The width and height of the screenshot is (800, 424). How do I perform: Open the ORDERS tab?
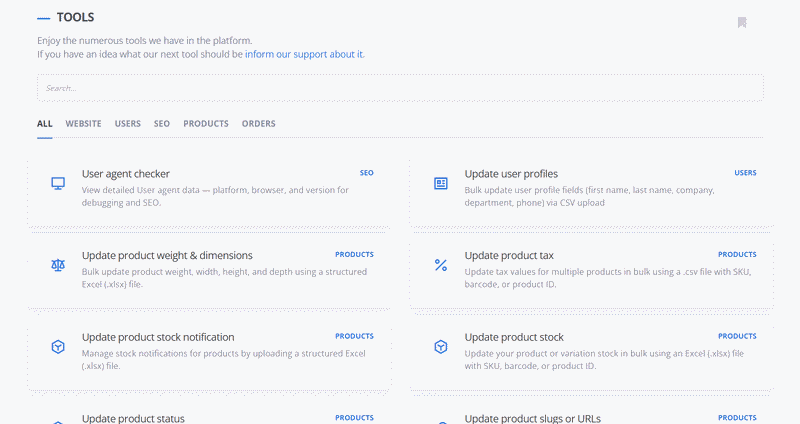259,123
